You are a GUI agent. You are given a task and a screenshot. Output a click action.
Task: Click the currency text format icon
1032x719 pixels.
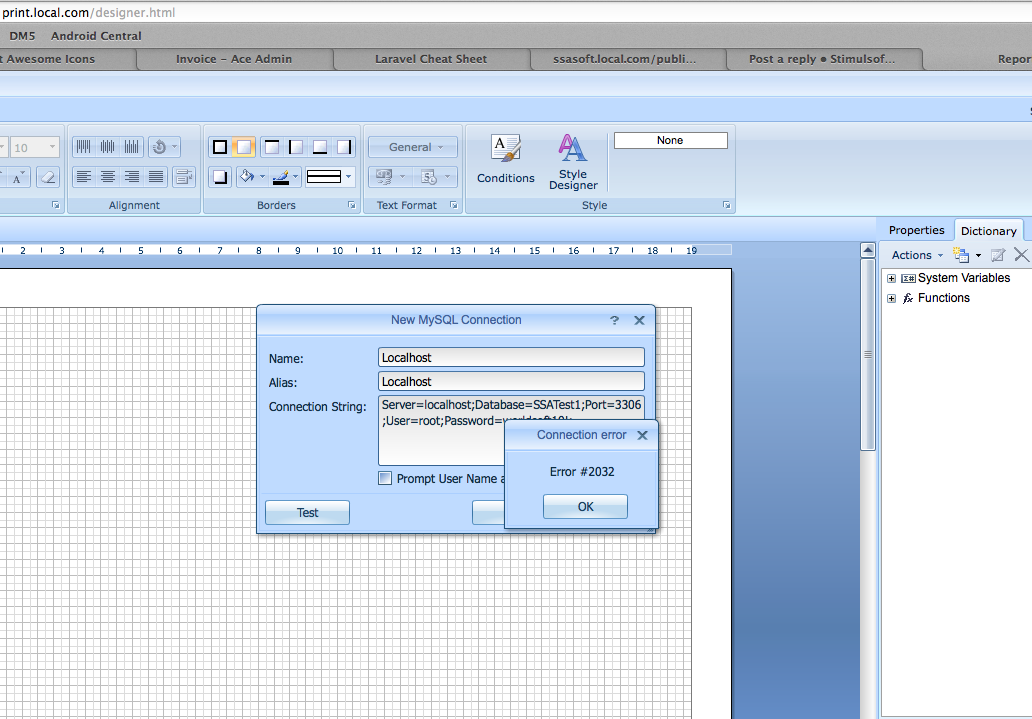coord(383,176)
